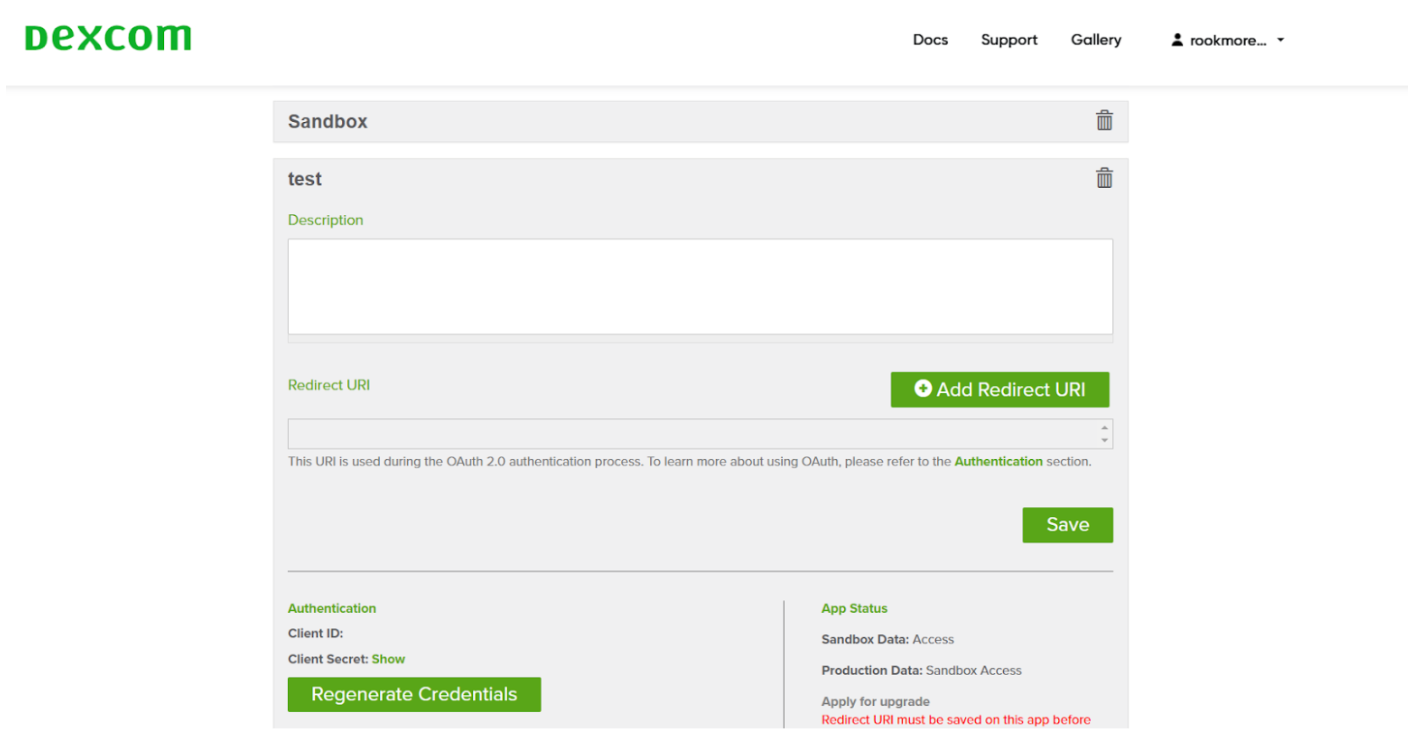Expand the Sandbox app panel header
1408x750 pixels.
point(328,121)
